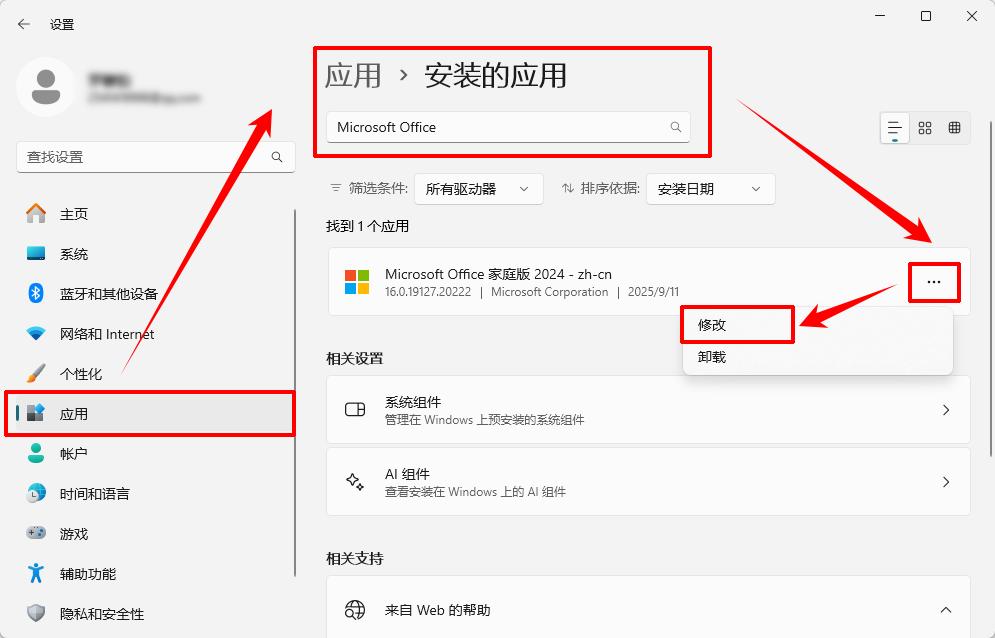The width and height of the screenshot is (995, 638).
Task: Maximize the Settings window
Action: point(926,17)
